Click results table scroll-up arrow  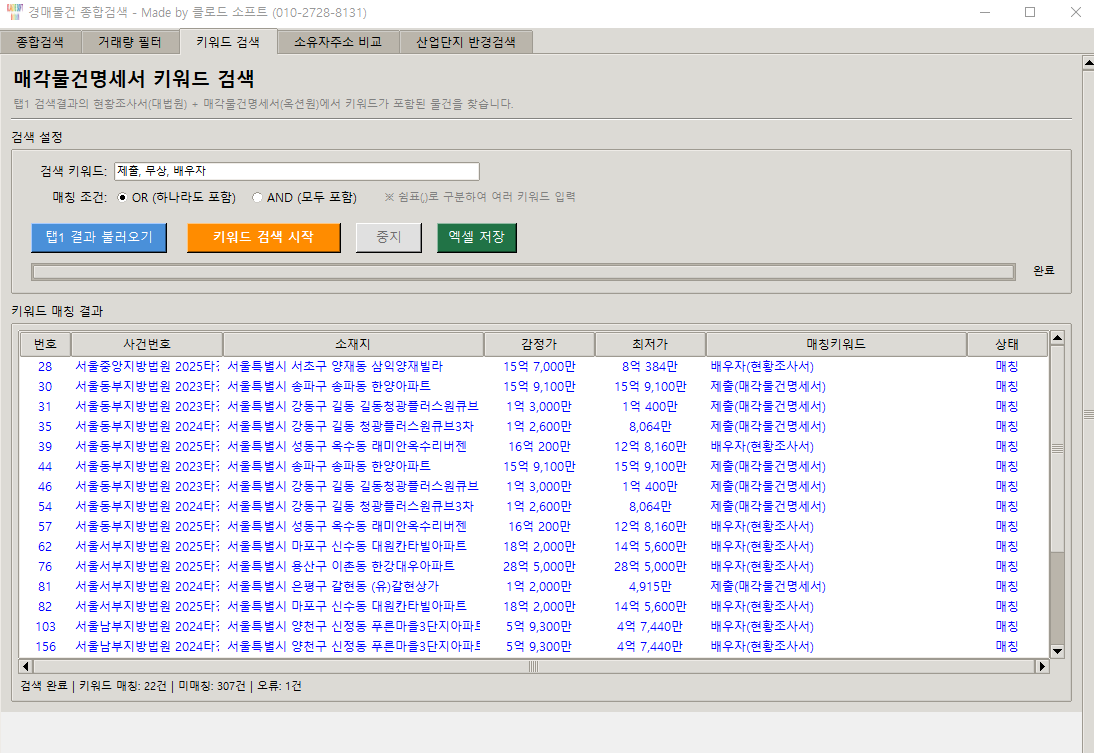(x=1056, y=338)
